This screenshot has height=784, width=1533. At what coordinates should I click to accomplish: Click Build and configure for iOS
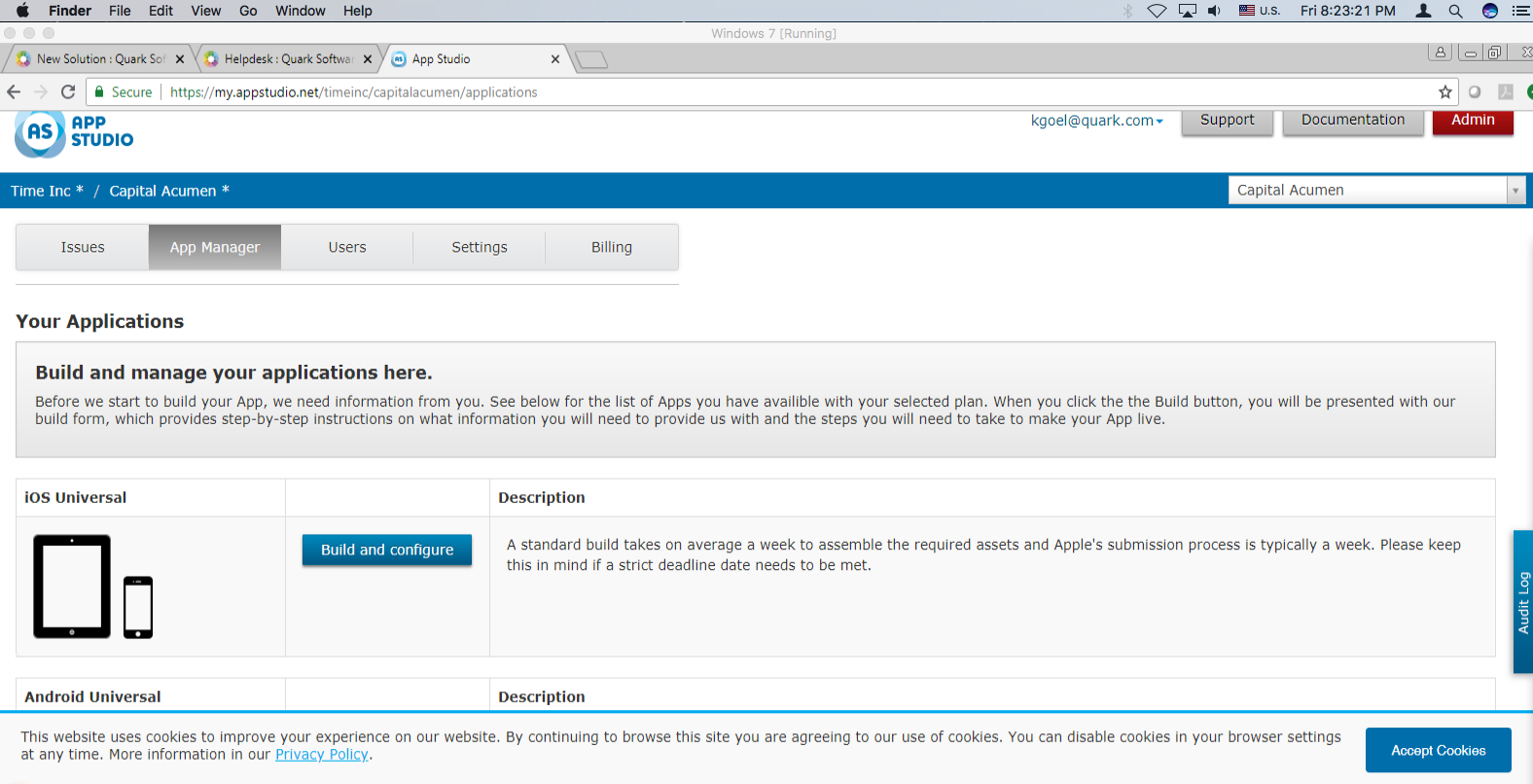tap(387, 550)
